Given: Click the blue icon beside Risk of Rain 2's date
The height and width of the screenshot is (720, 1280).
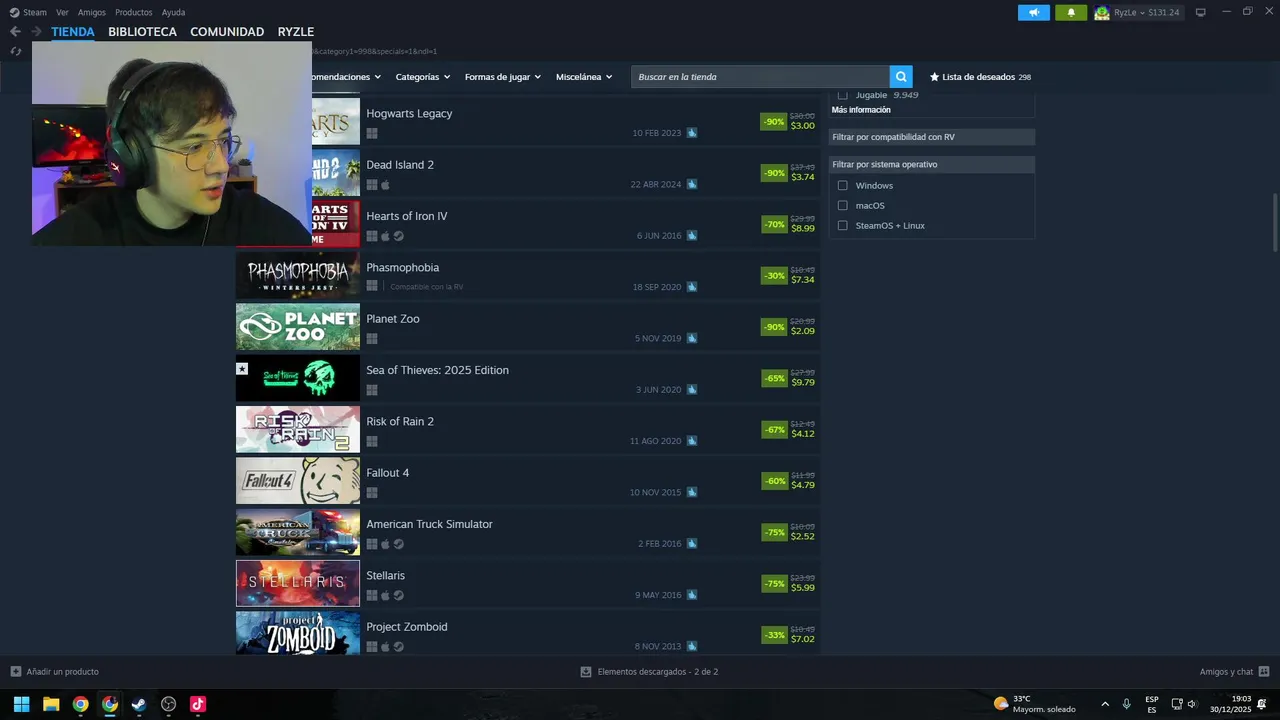Looking at the screenshot, I should pyautogui.click(x=691, y=441).
